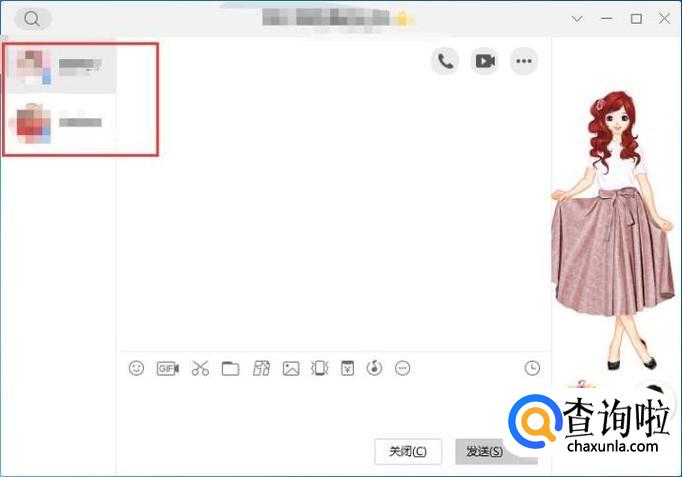The width and height of the screenshot is (682, 477).
Task: Open the GIF sticker panel
Action: click(167, 369)
